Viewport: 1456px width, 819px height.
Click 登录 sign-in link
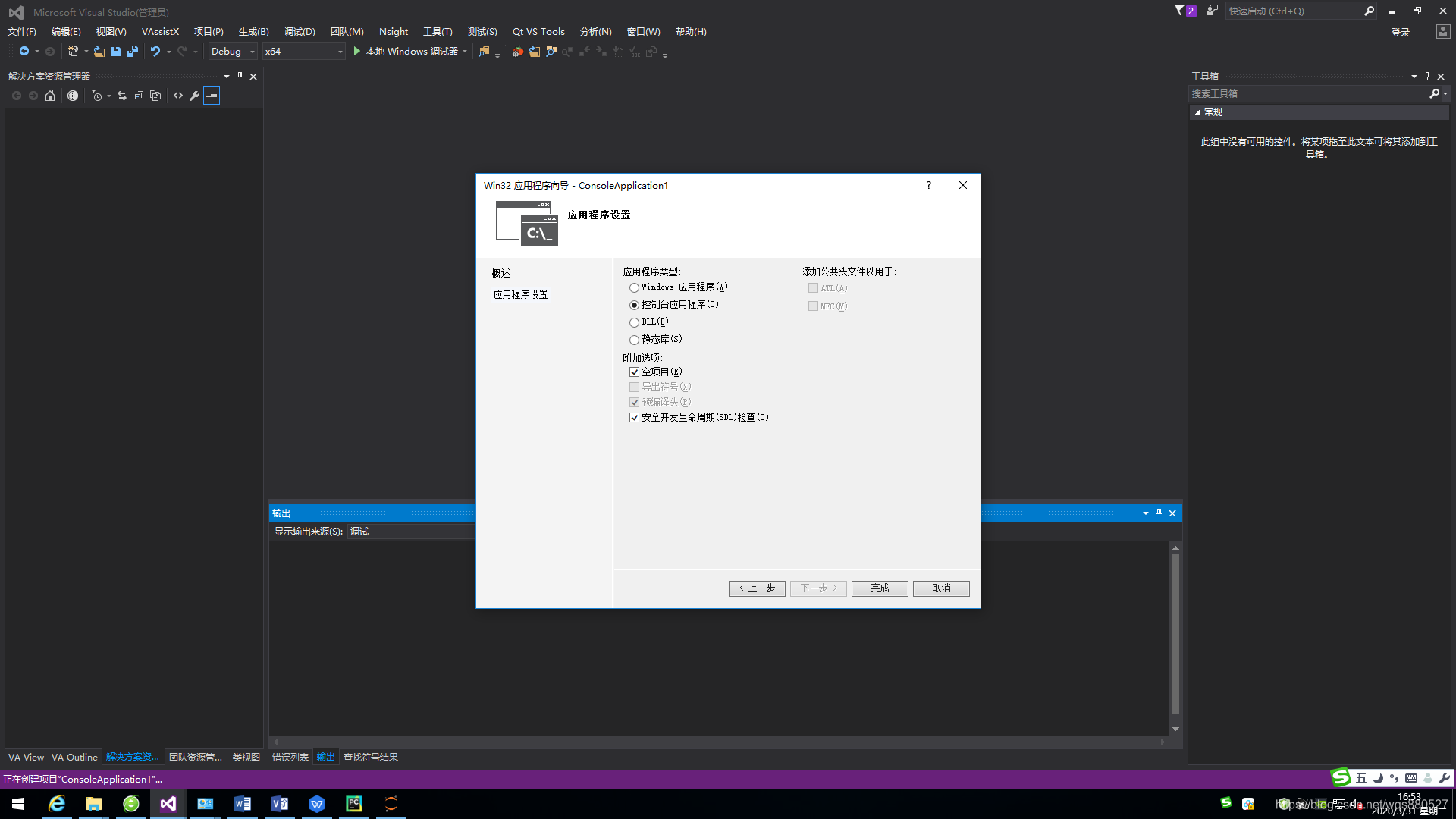[1401, 32]
